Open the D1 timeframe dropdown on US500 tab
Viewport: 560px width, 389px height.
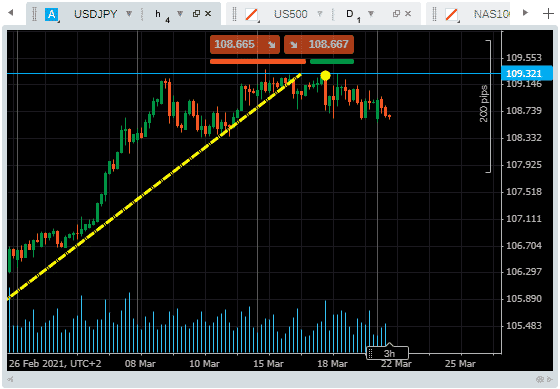371,14
